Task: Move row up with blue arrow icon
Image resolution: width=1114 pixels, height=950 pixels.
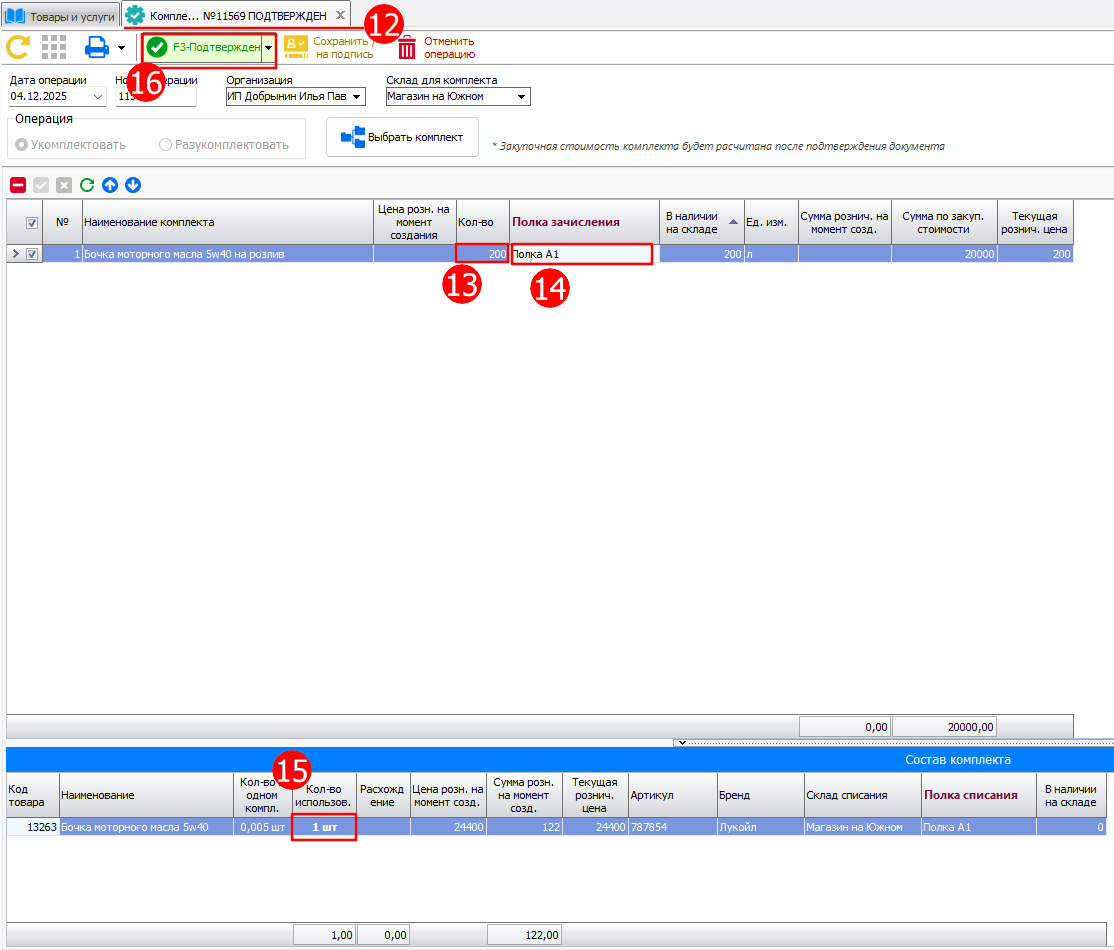Action: 110,185
